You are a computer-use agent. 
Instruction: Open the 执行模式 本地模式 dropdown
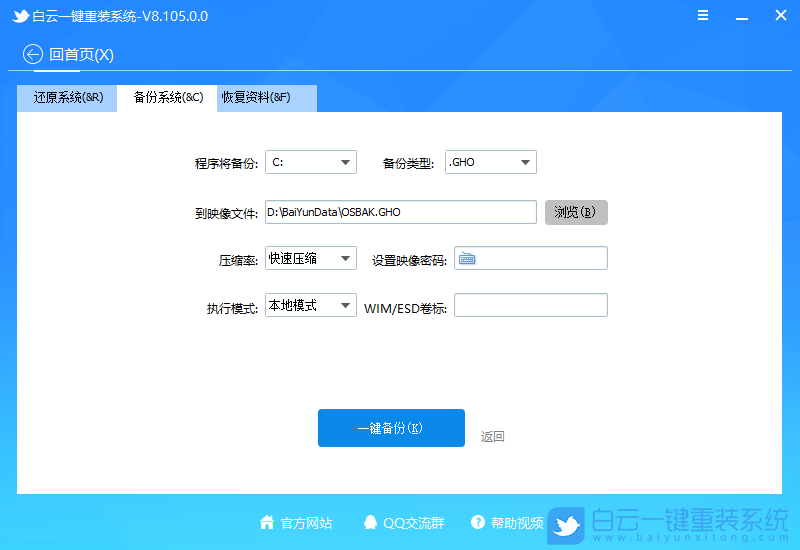pos(311,305)
